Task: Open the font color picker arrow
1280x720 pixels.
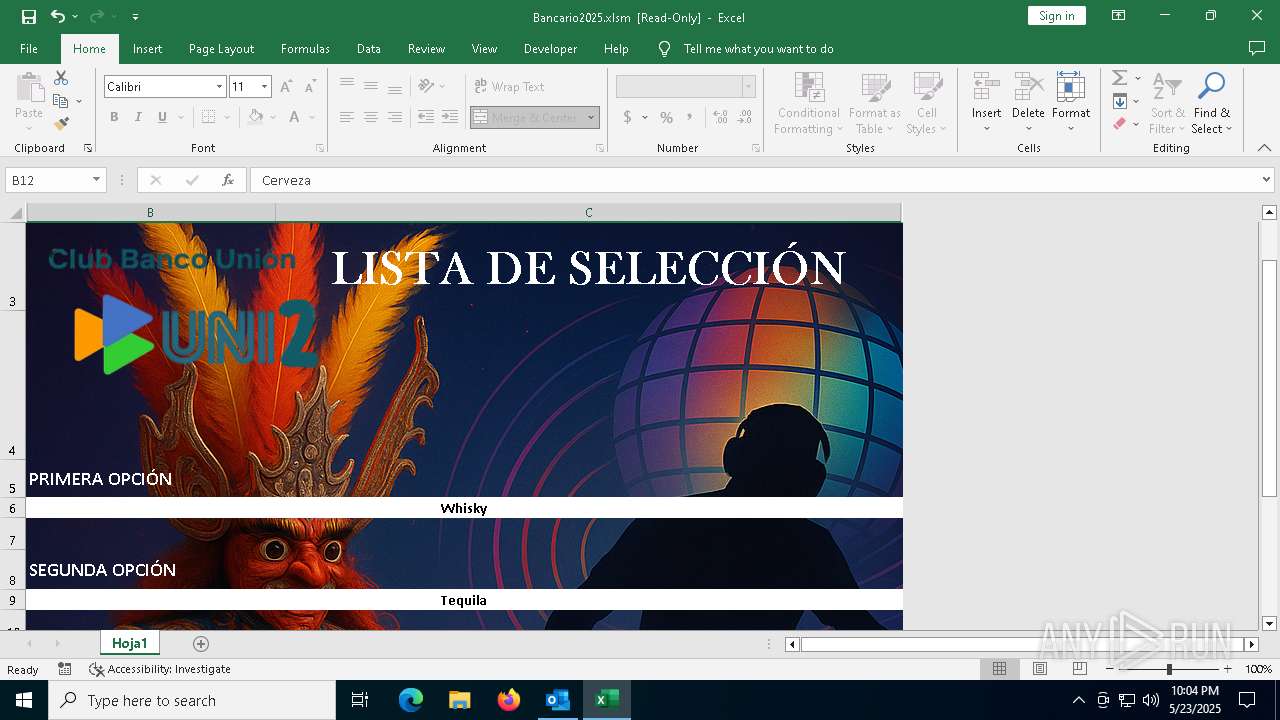Action: (312, 117)
